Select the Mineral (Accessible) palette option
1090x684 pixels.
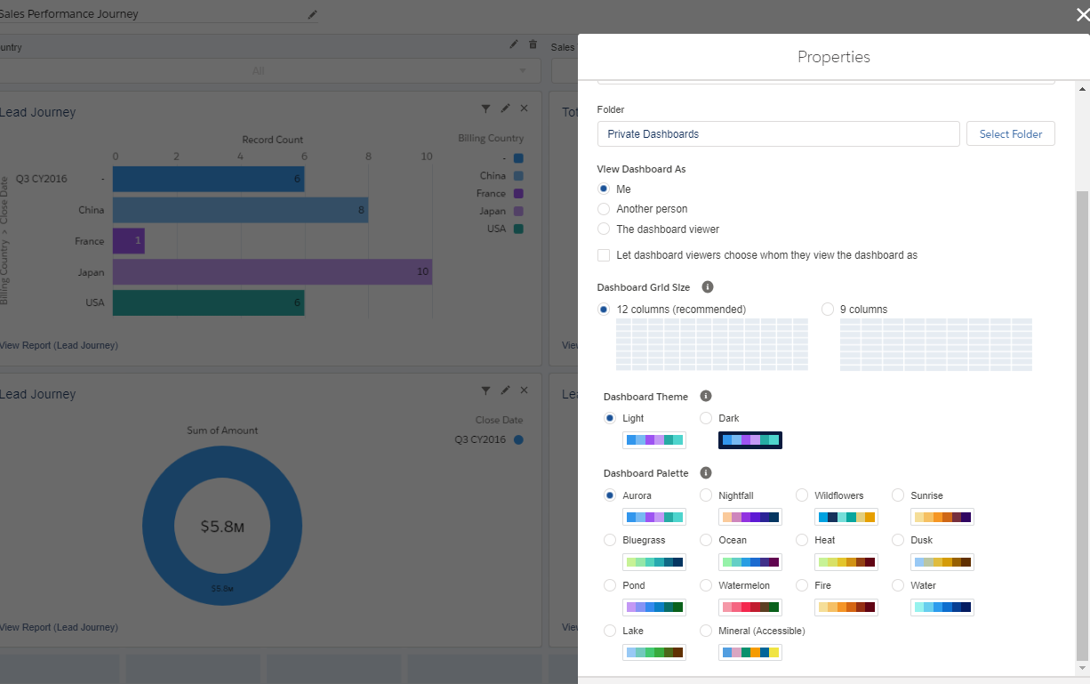point(705,631)
